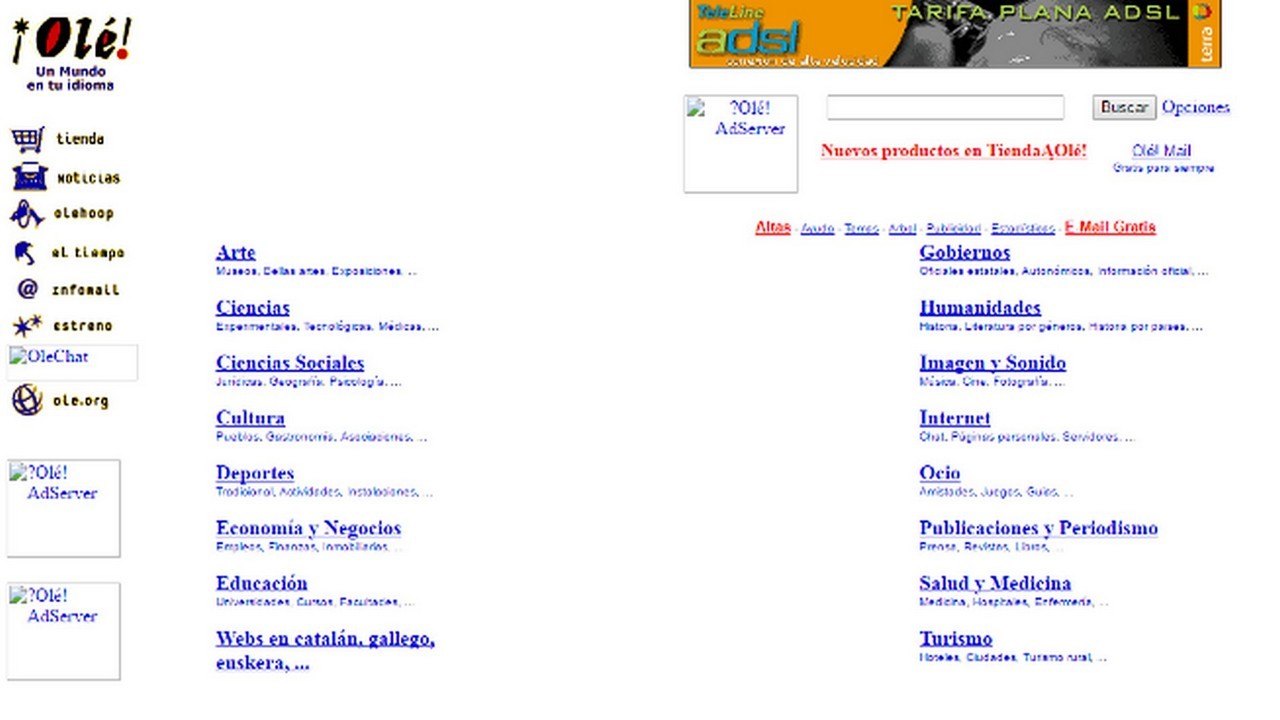Open the infomail @ icon
The height and width of the screenshot is (720, 1280).
tap(28, 289)
